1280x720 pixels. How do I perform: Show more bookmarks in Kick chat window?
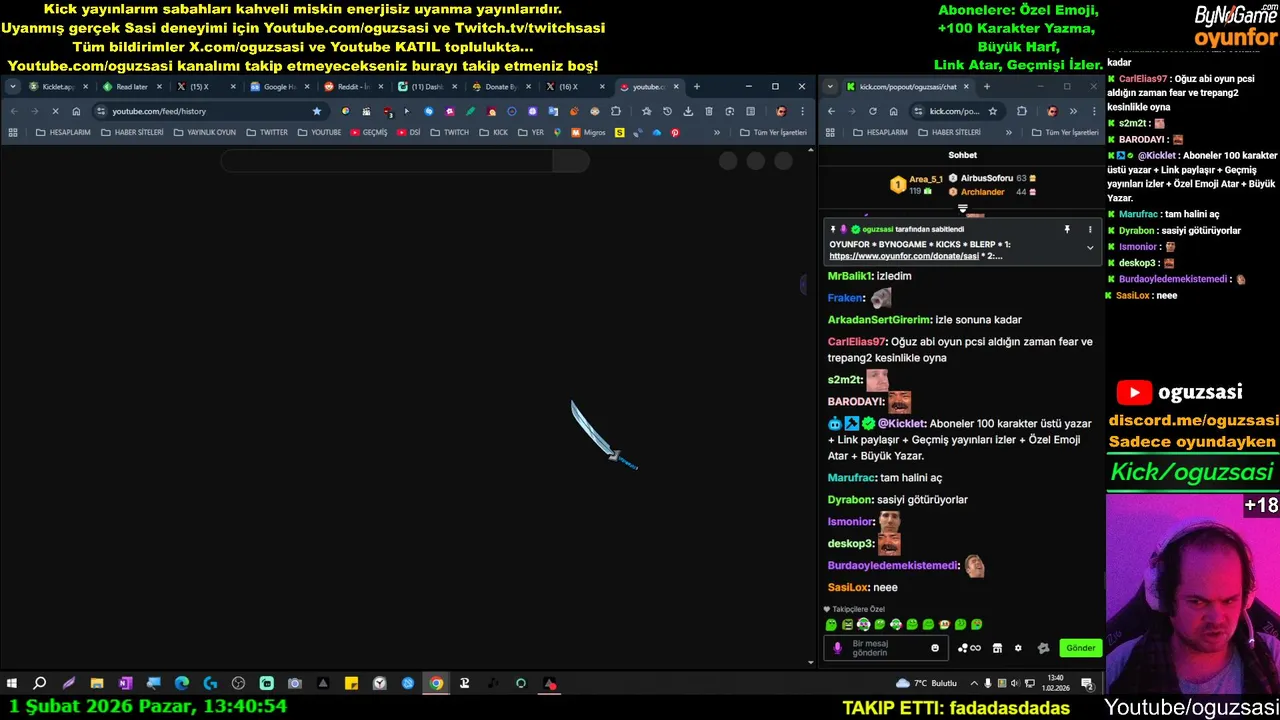tap(1008, 132)
